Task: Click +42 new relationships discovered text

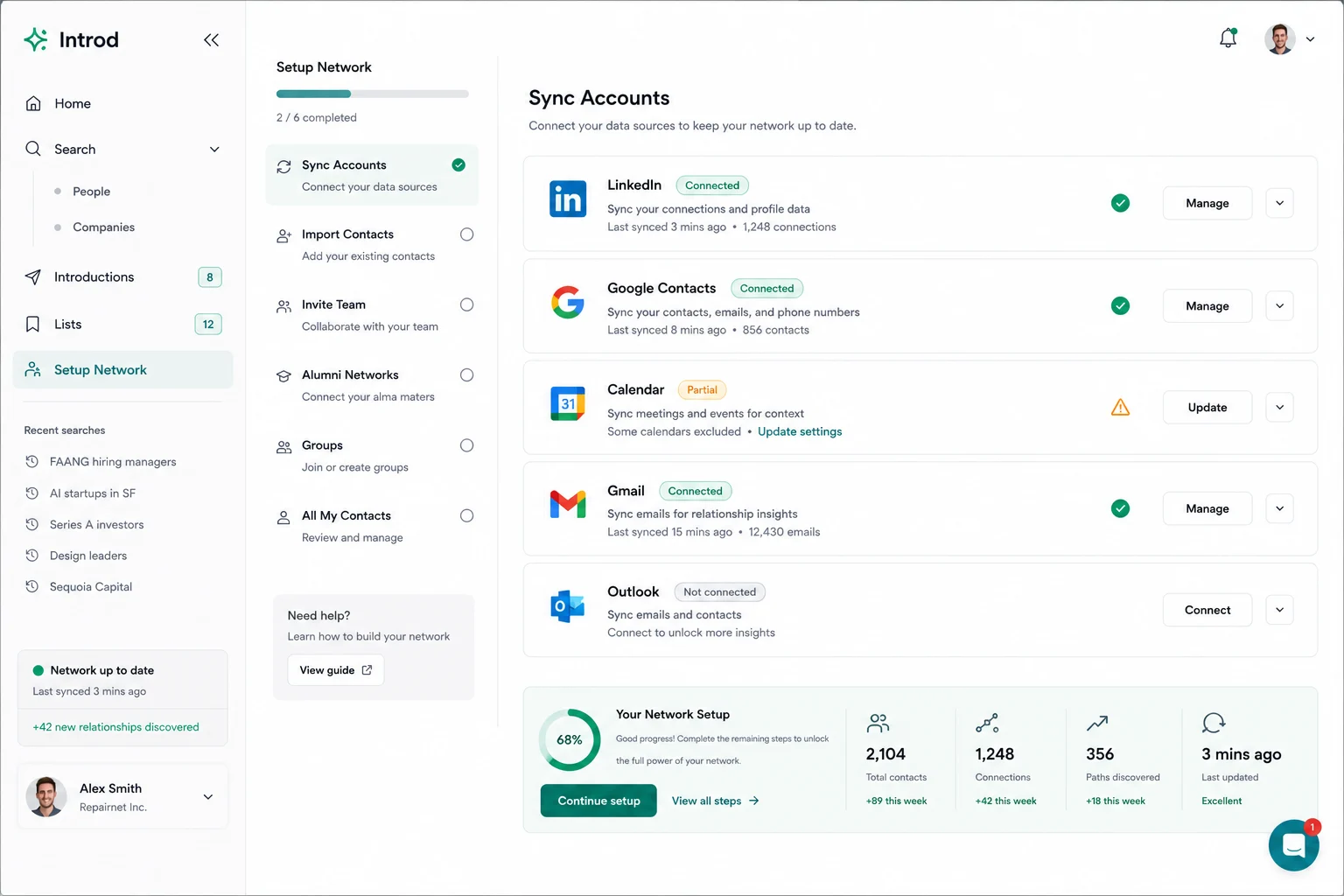Action: (x=115, y=726)
